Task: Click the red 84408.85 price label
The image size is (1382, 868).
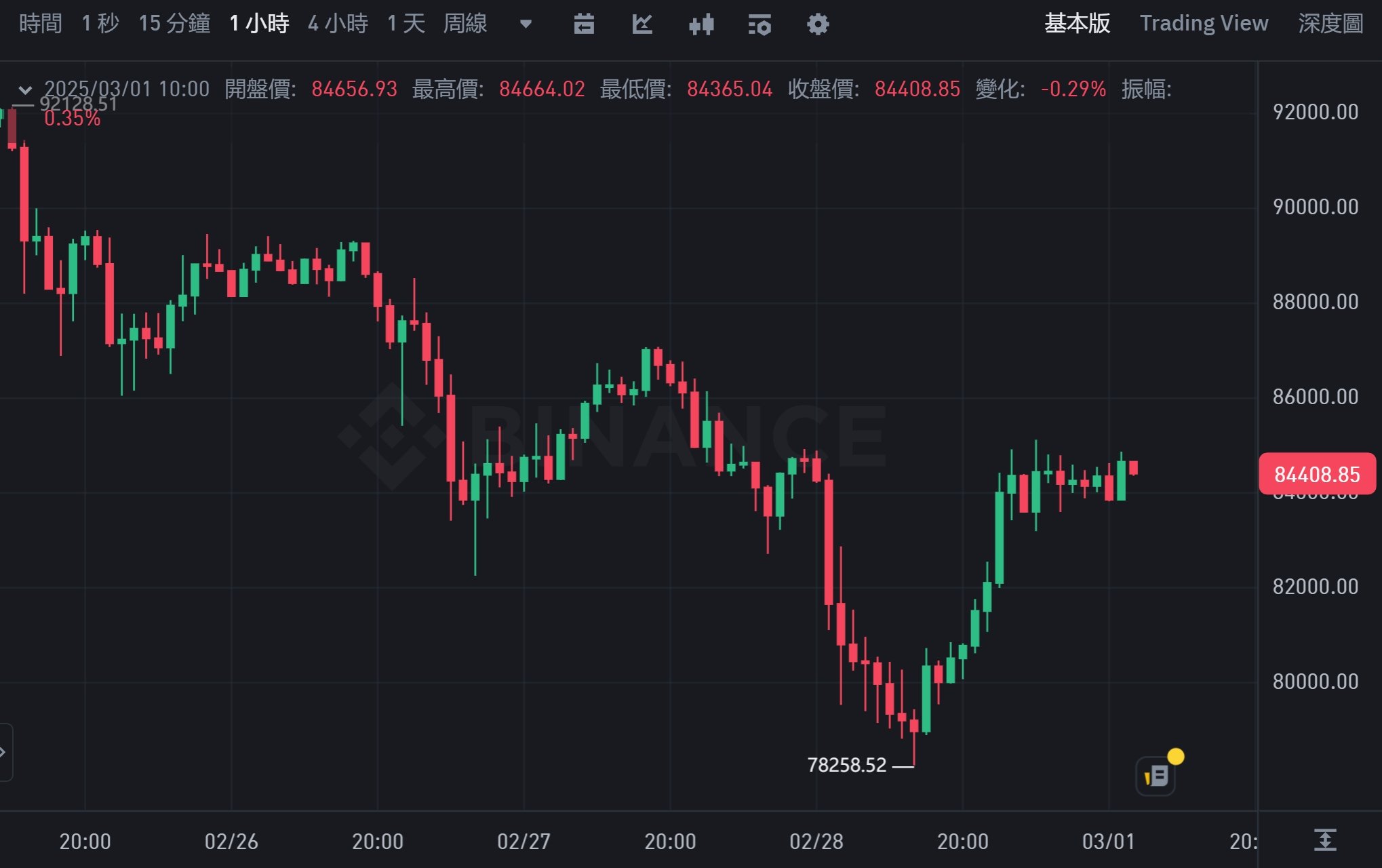Action: click(x=1316, y=474)
